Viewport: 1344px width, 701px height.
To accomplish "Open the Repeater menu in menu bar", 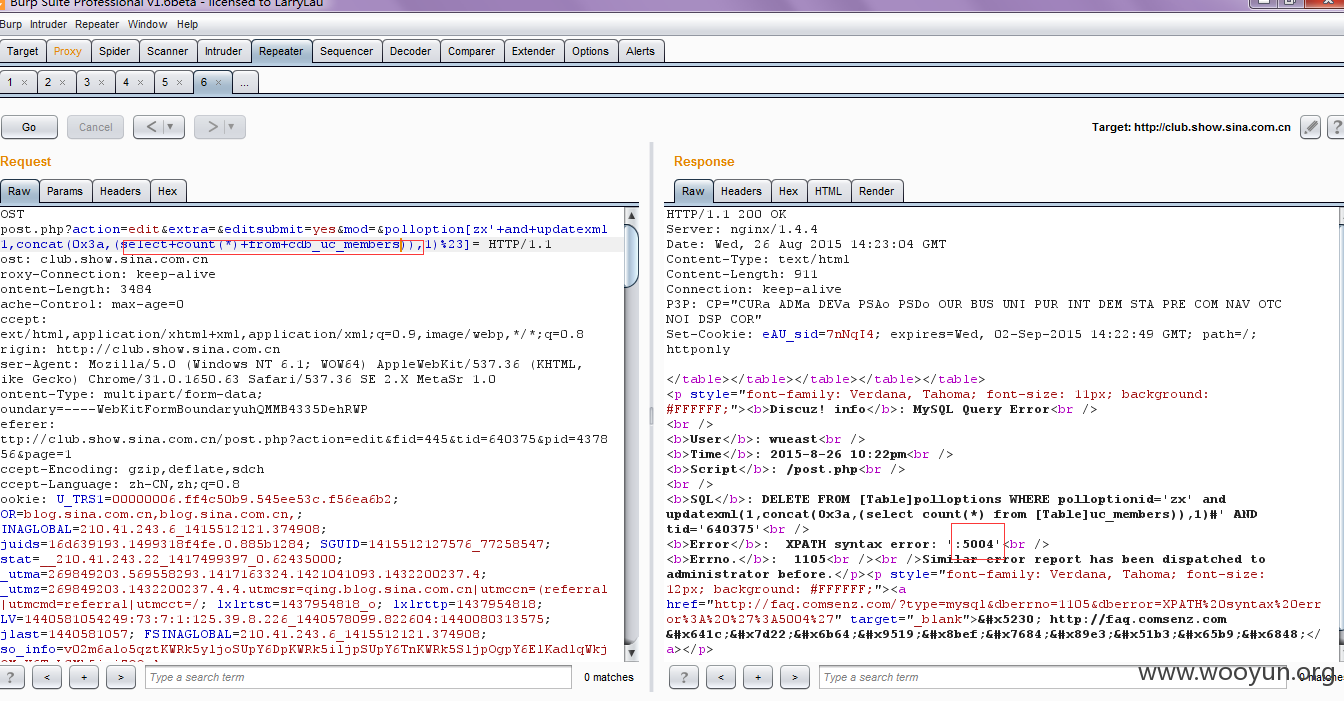I will coord(97,24).
